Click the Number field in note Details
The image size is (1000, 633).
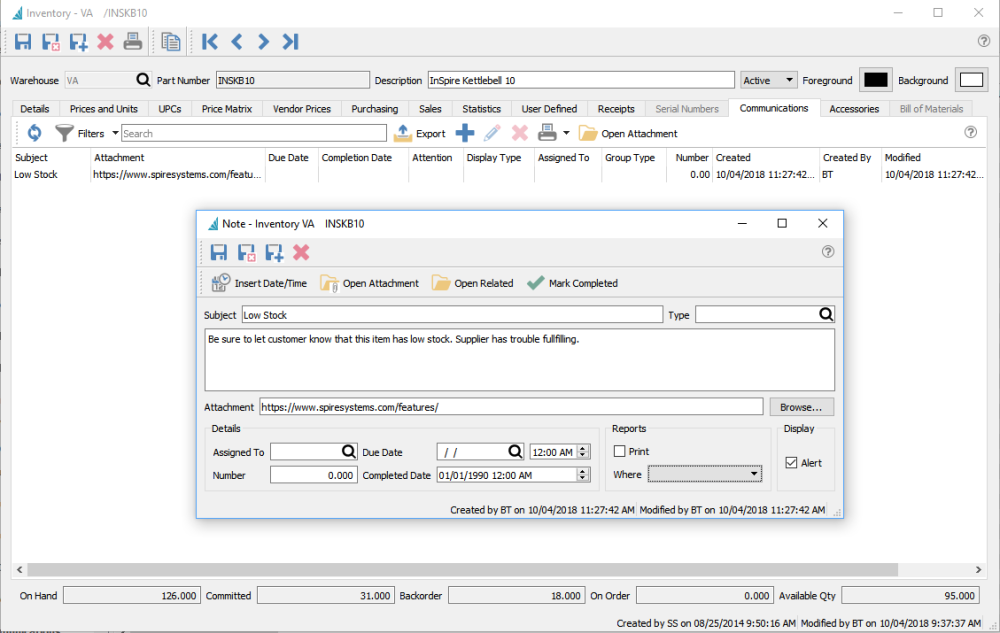coord(313,475)
